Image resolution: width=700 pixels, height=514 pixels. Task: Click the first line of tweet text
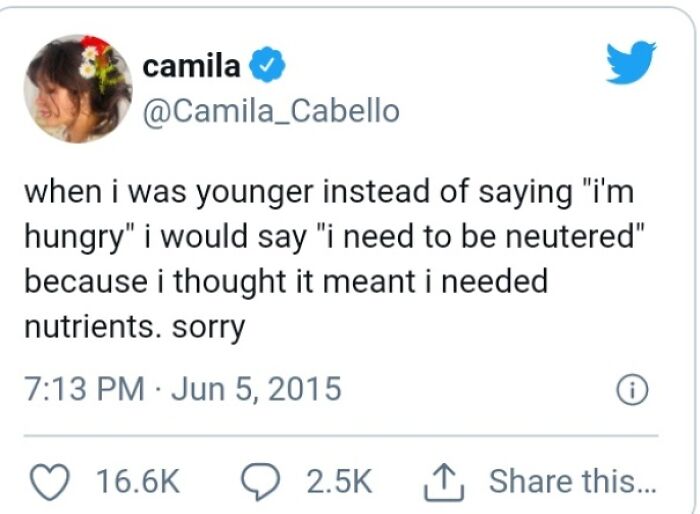329,192
